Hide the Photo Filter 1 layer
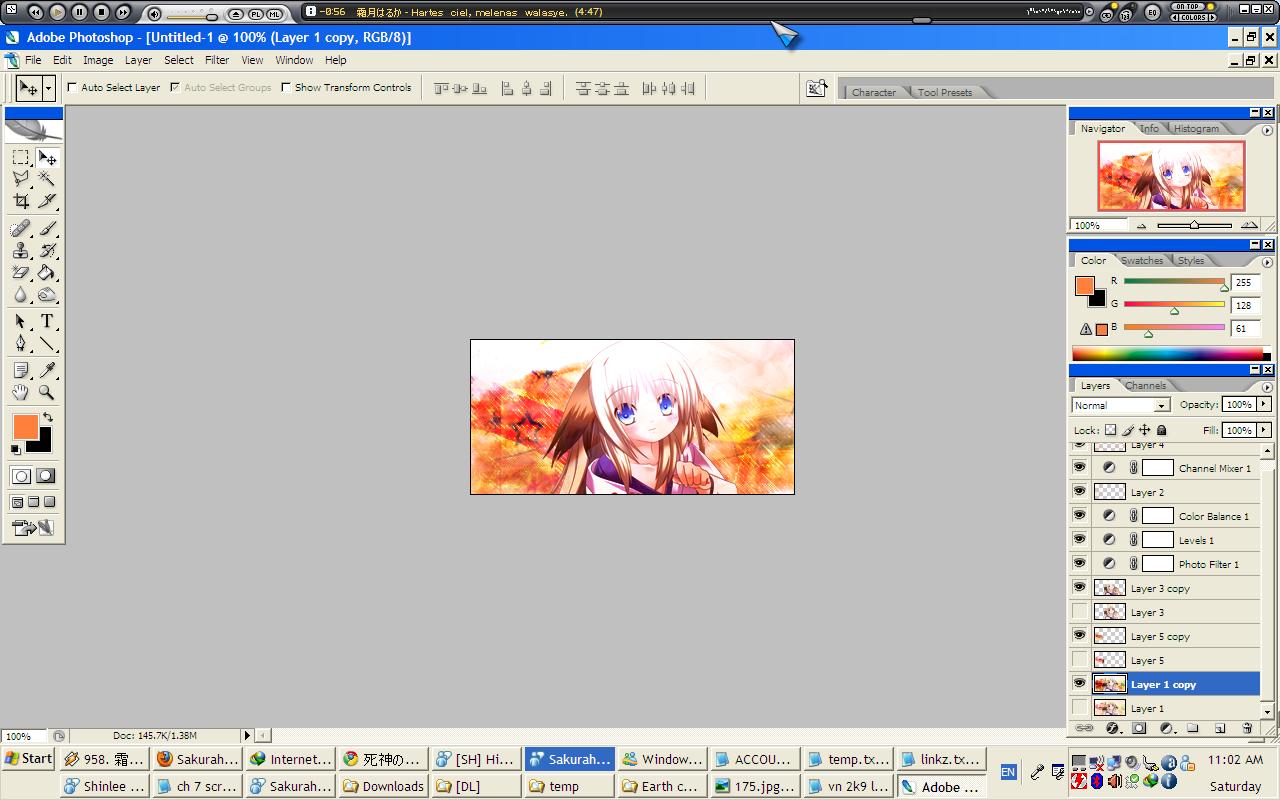Screen dimensions: 1280x800 [1079, 563]
